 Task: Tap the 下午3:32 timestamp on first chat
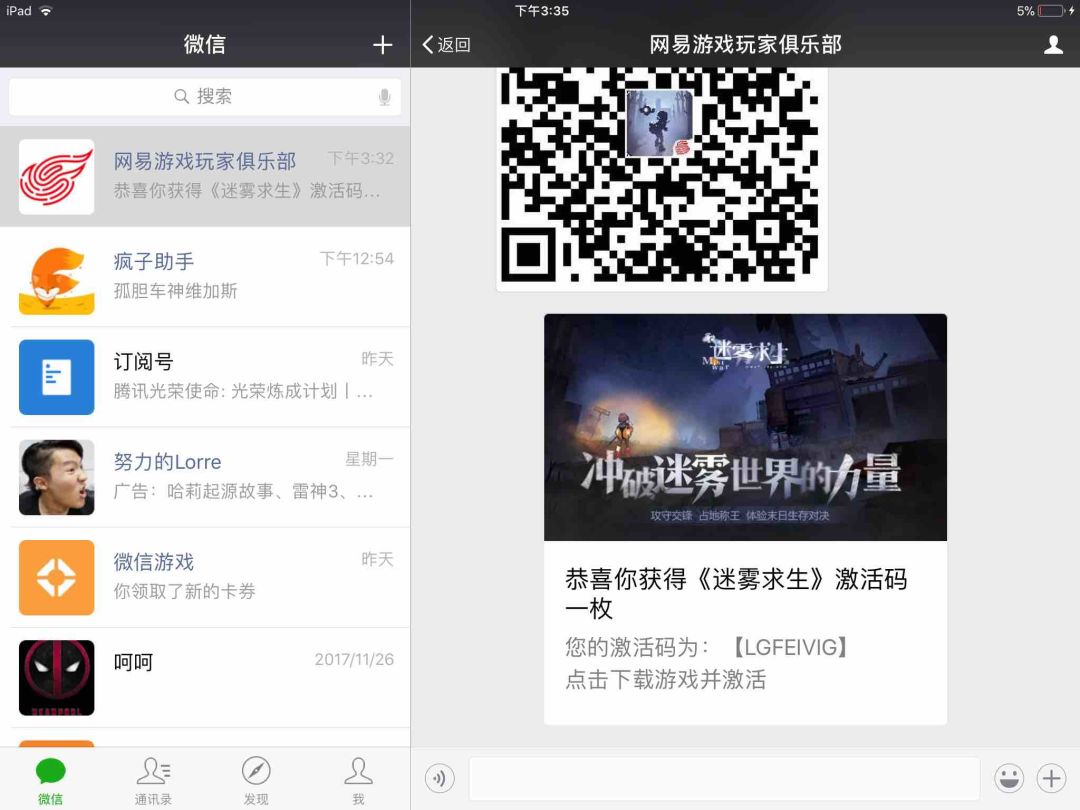[x=360, y=158]
